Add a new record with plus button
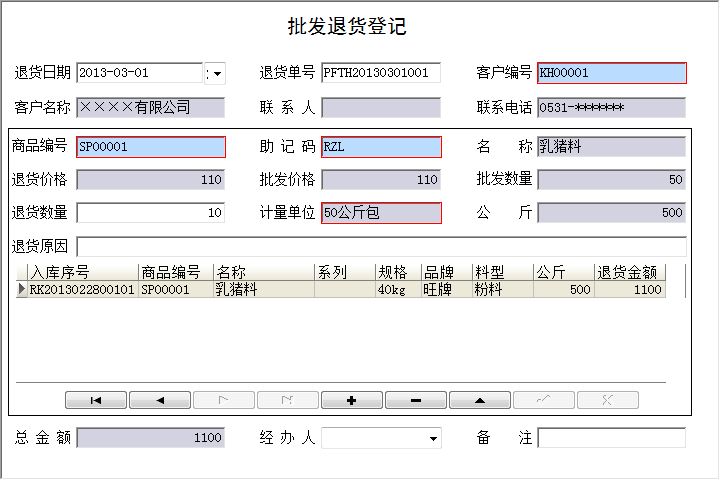The width and height of the screenshot is (720, 480). (x=352, y=400)
